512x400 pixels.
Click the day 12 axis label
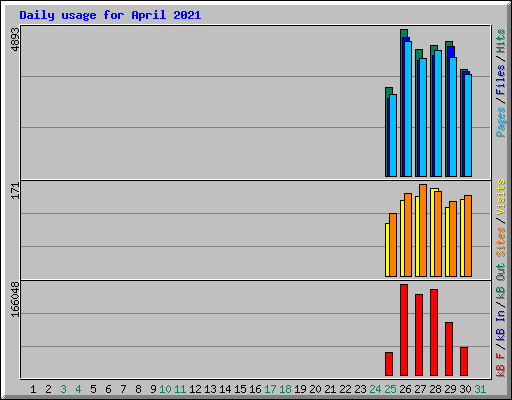point(195,389)
